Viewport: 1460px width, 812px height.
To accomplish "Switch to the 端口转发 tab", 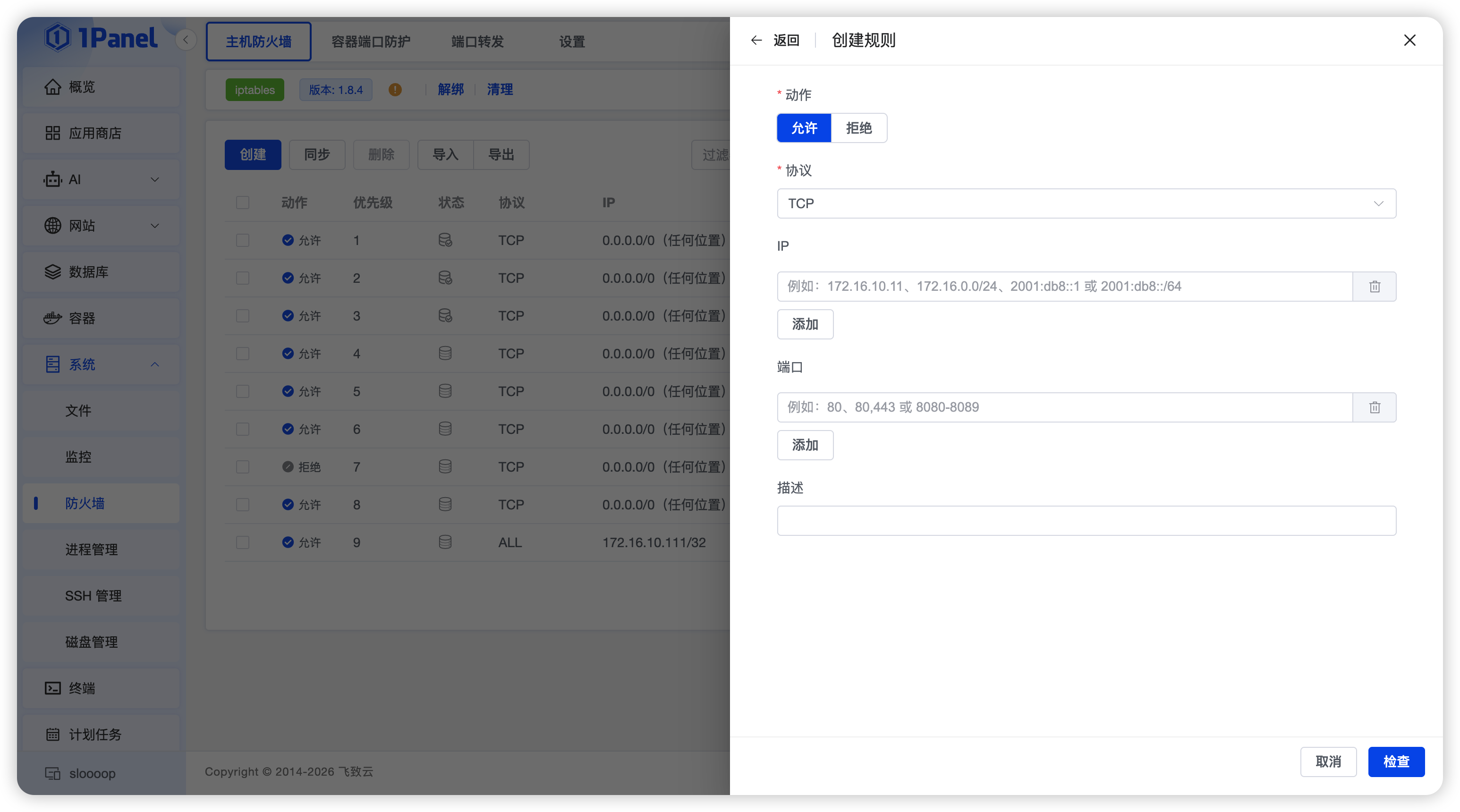I will (x=477, y=42).
